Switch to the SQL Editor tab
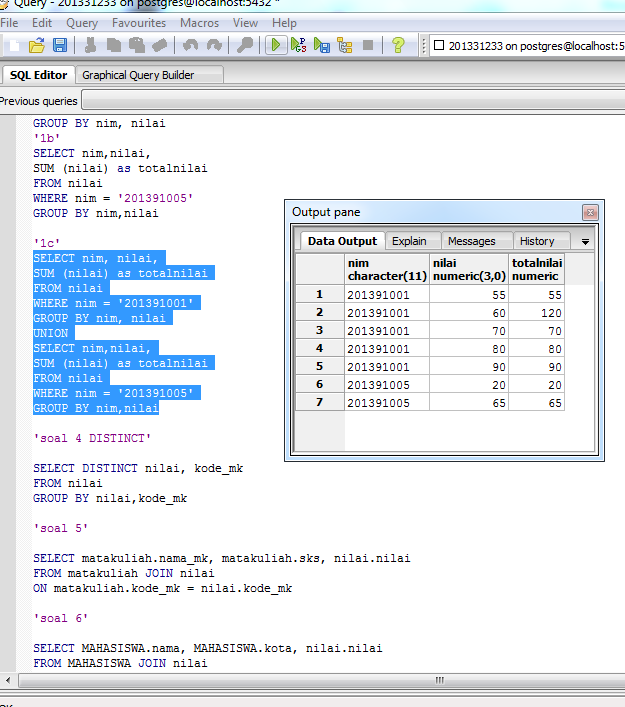625x707 pixels. [38, 75]
